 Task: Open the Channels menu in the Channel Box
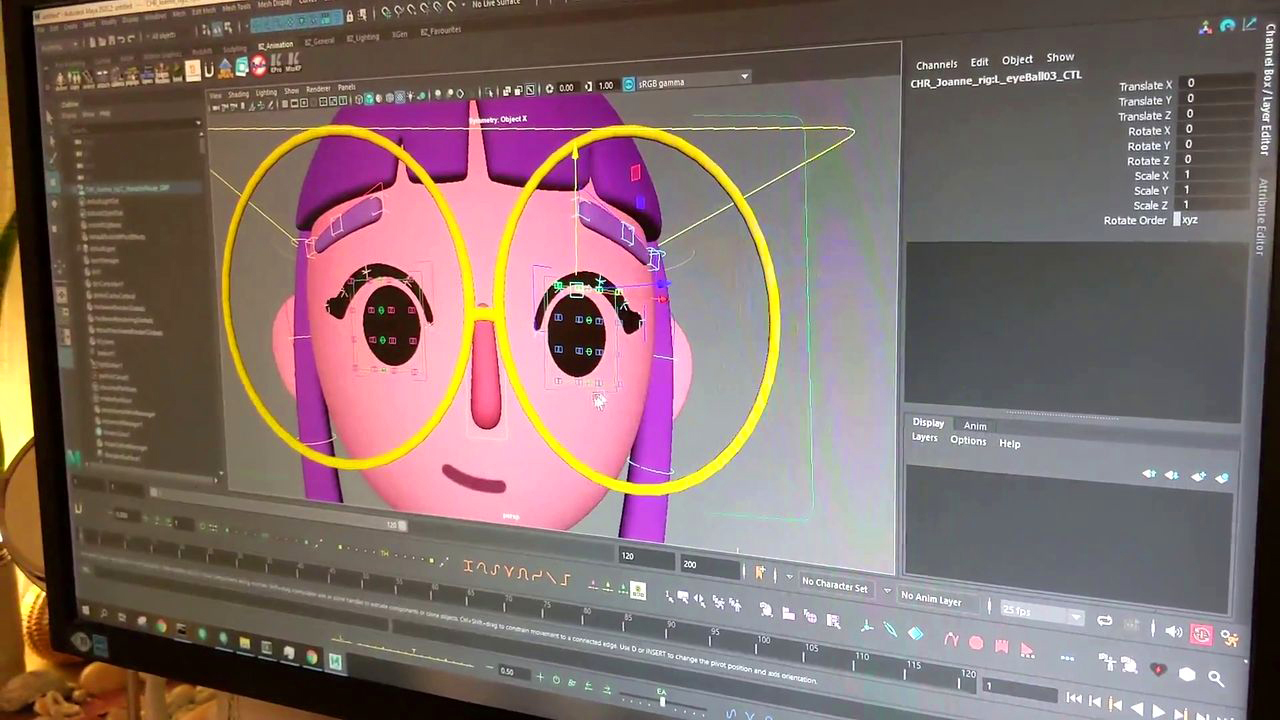937,65
